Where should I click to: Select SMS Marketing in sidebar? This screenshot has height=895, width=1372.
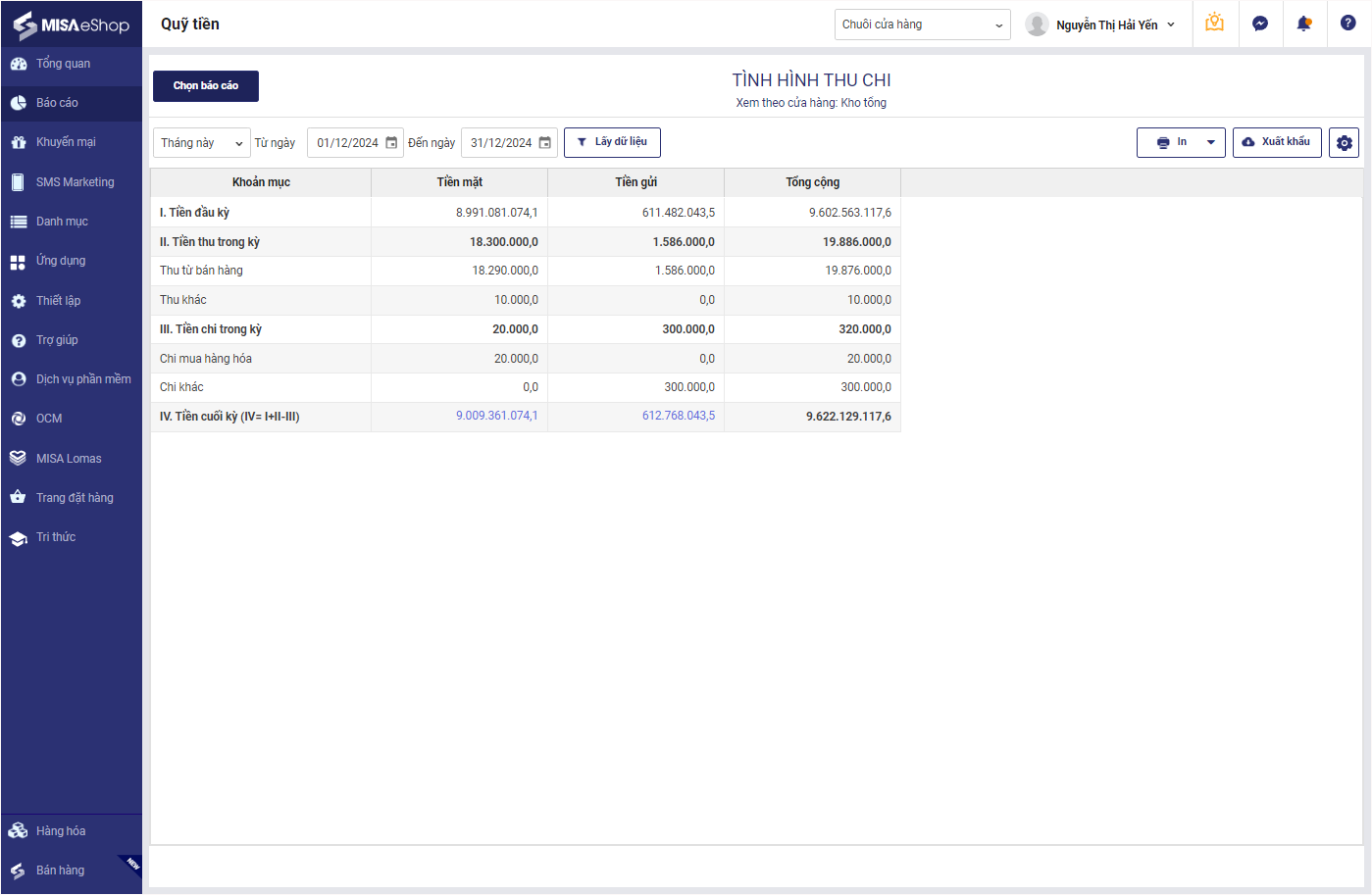(75, 182)
